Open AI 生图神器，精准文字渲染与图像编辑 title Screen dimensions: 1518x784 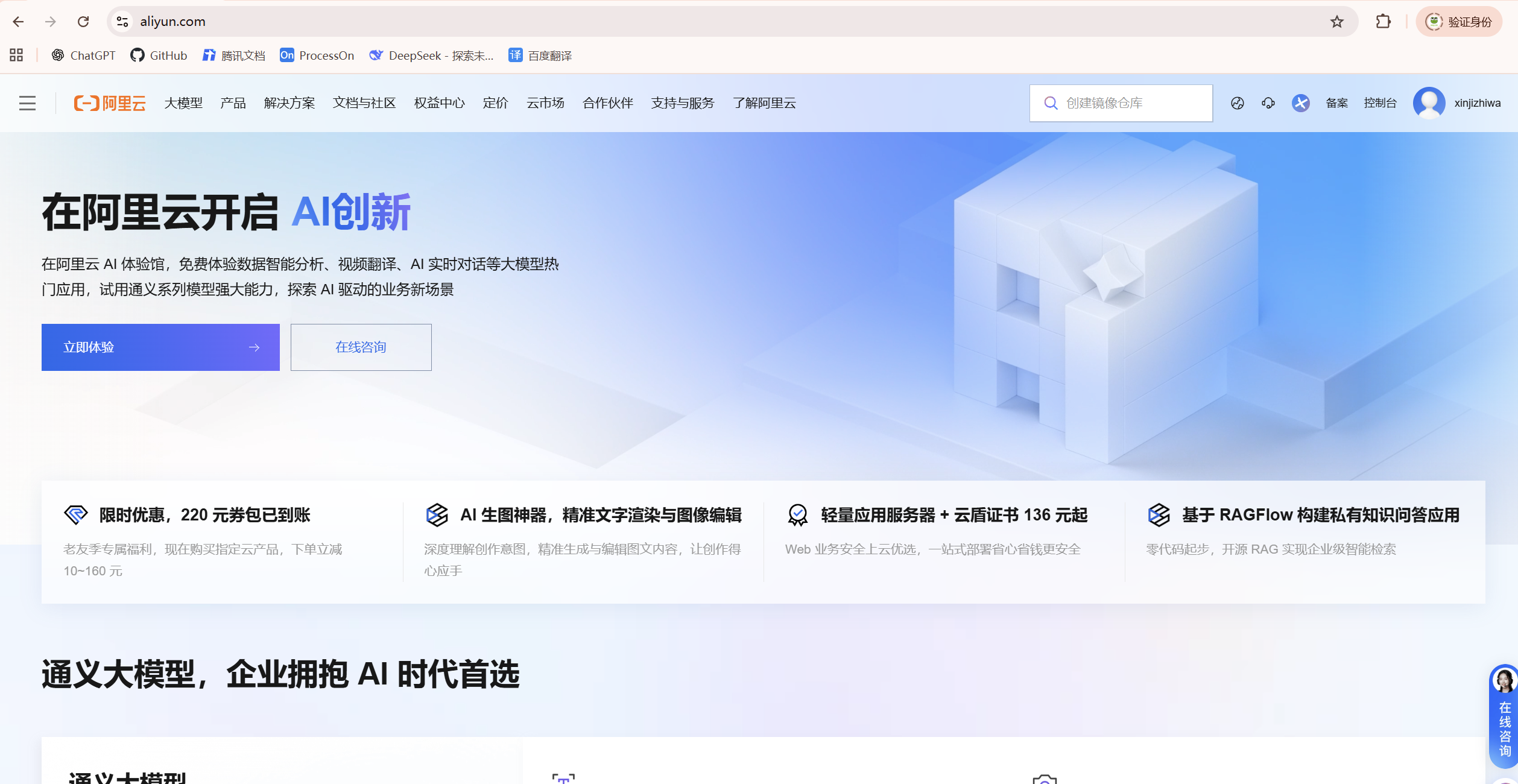tap(601, 515)
